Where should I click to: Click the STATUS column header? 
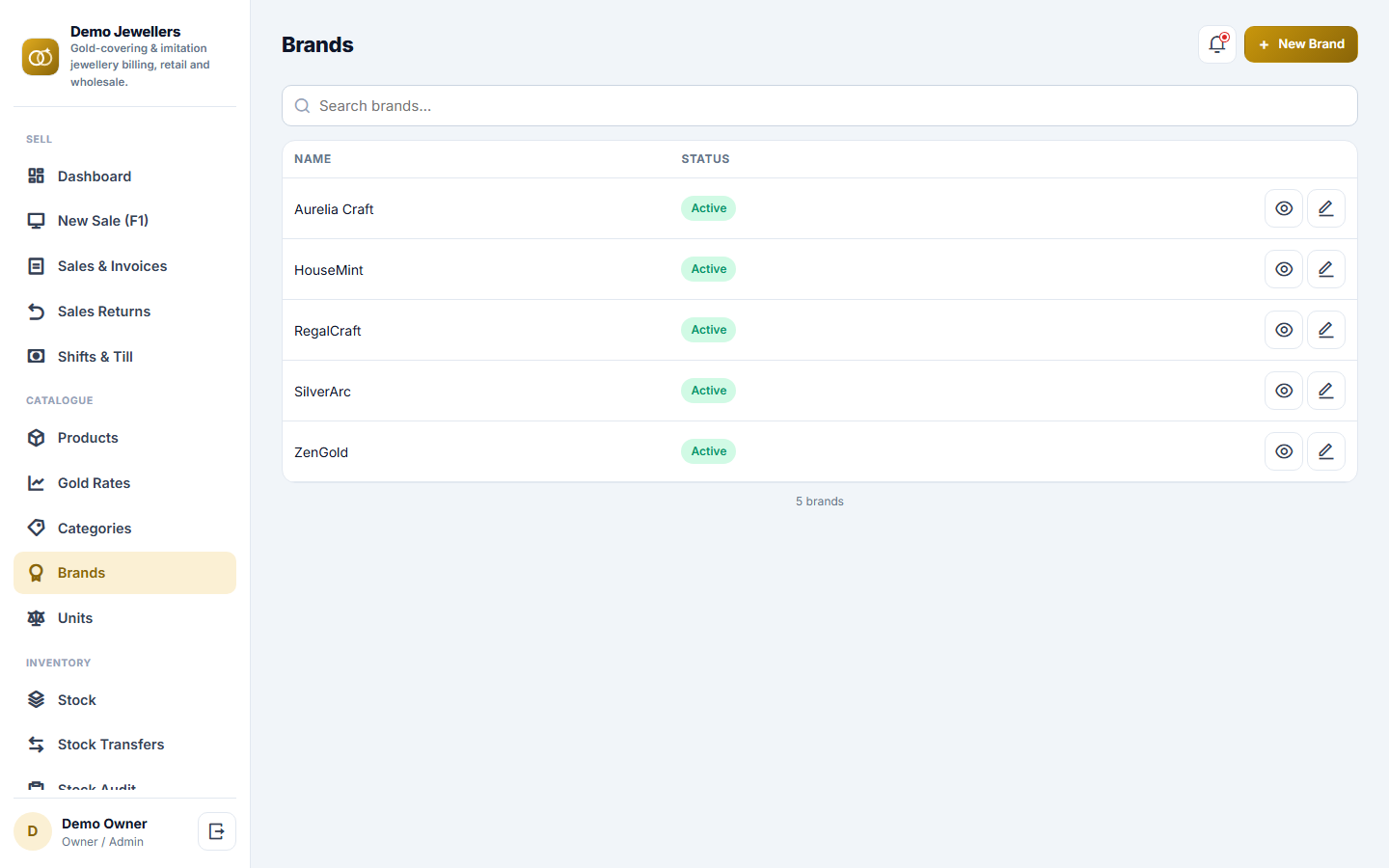705,159
